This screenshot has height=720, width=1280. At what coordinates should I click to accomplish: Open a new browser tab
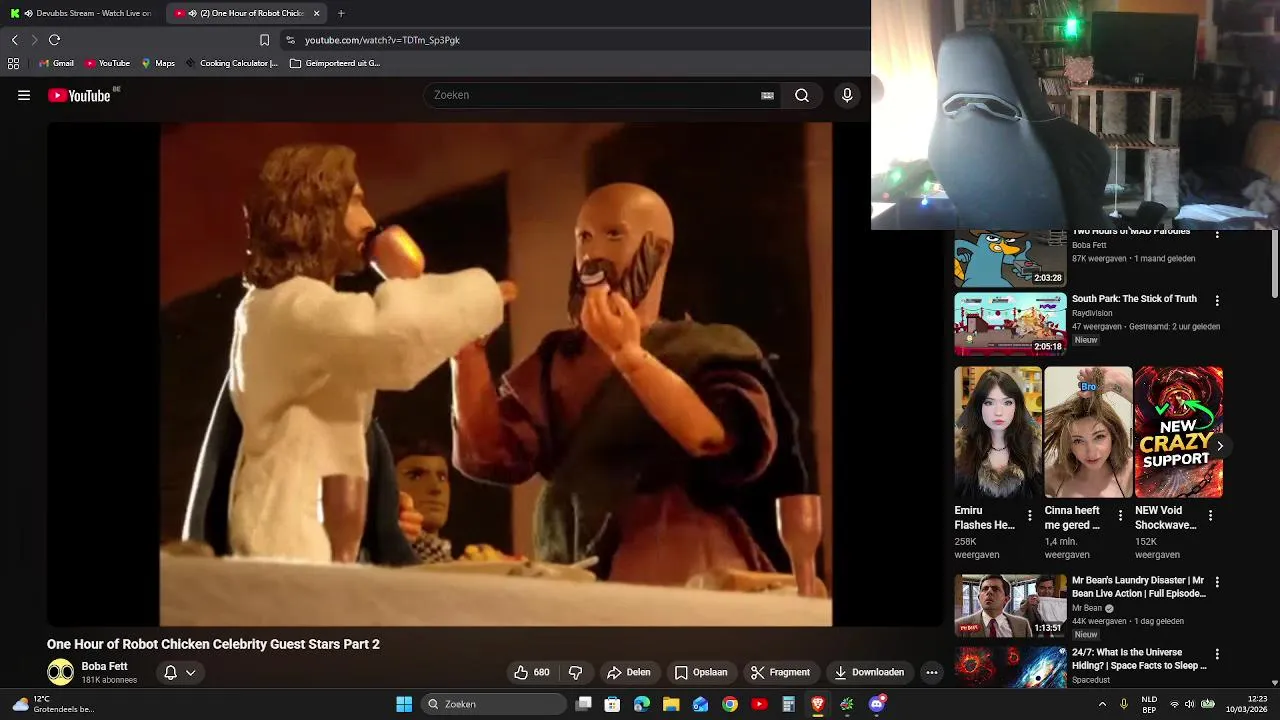tap(341, 13)
